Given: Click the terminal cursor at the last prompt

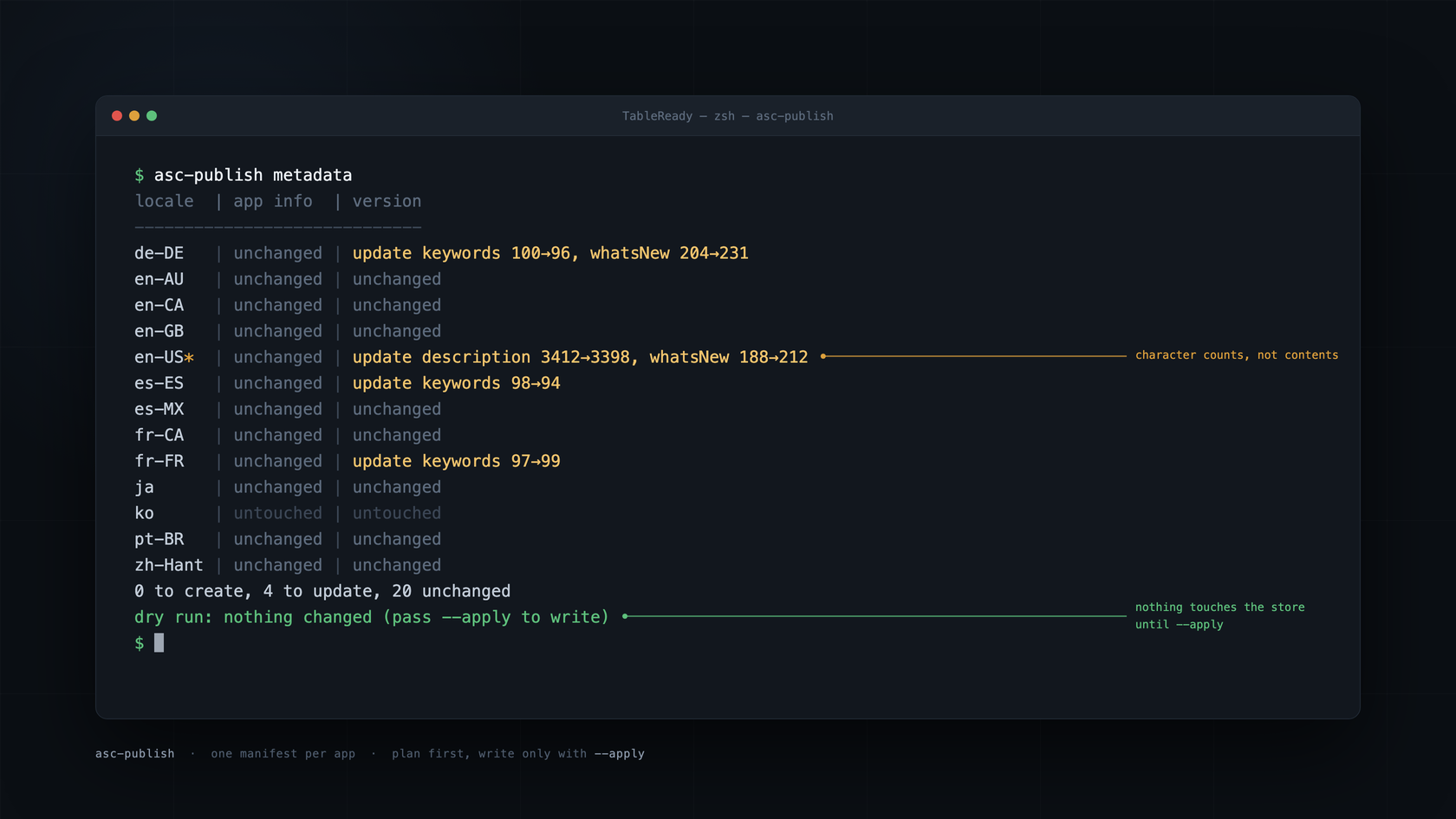Looking at the screenshot, I should click(x=159, y=642).
